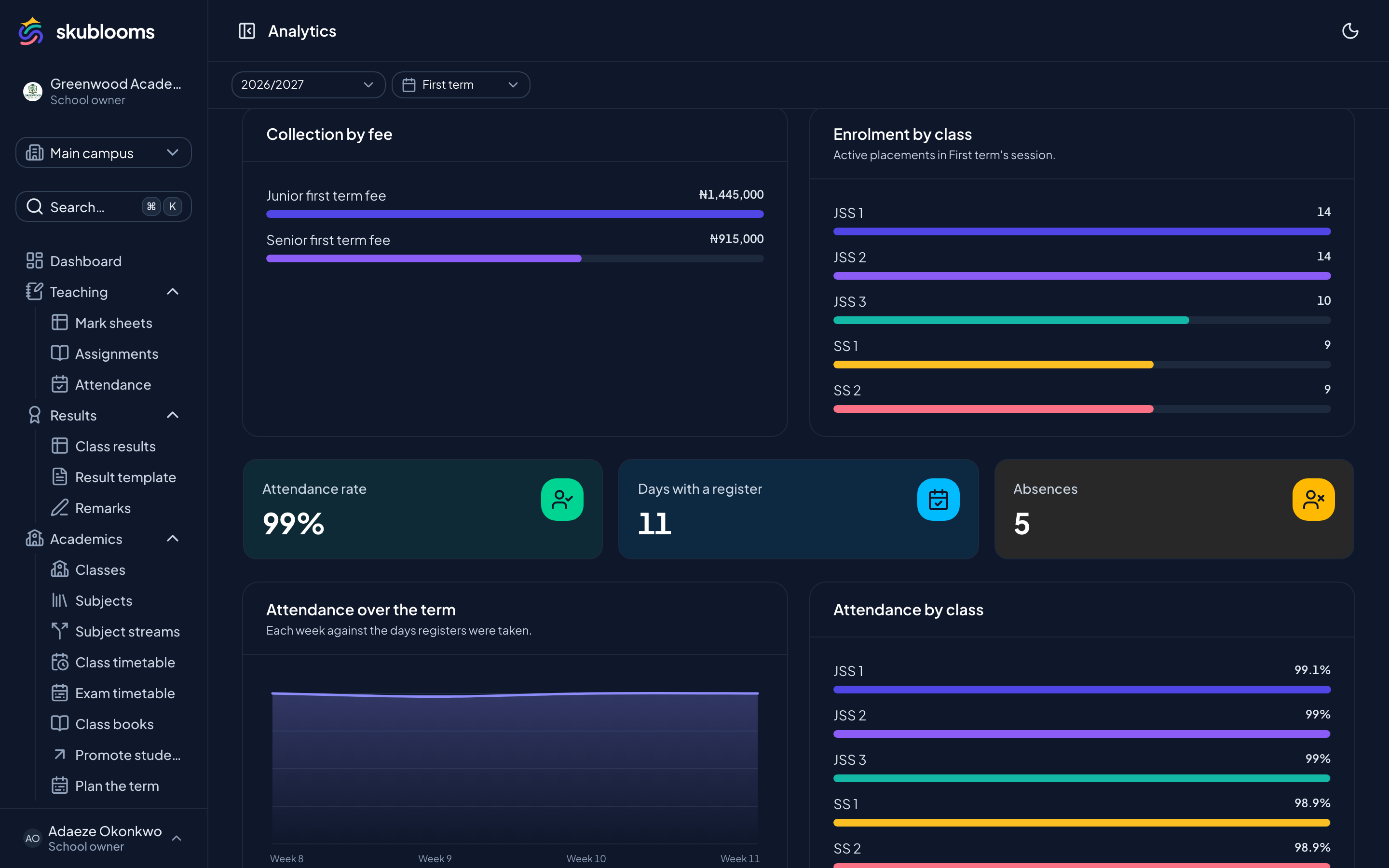1389x868 pixels.
Task: Open Class timetable
Action: [125, 663]
